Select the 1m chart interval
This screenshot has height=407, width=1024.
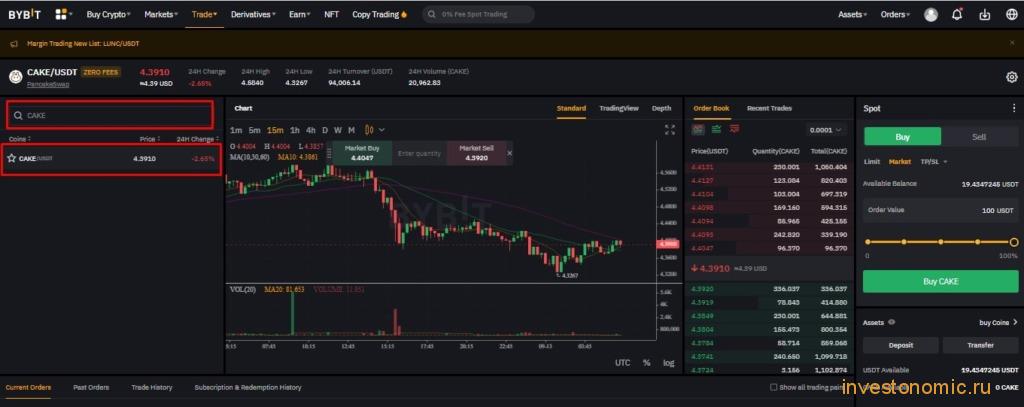click(x=236, y=130)
